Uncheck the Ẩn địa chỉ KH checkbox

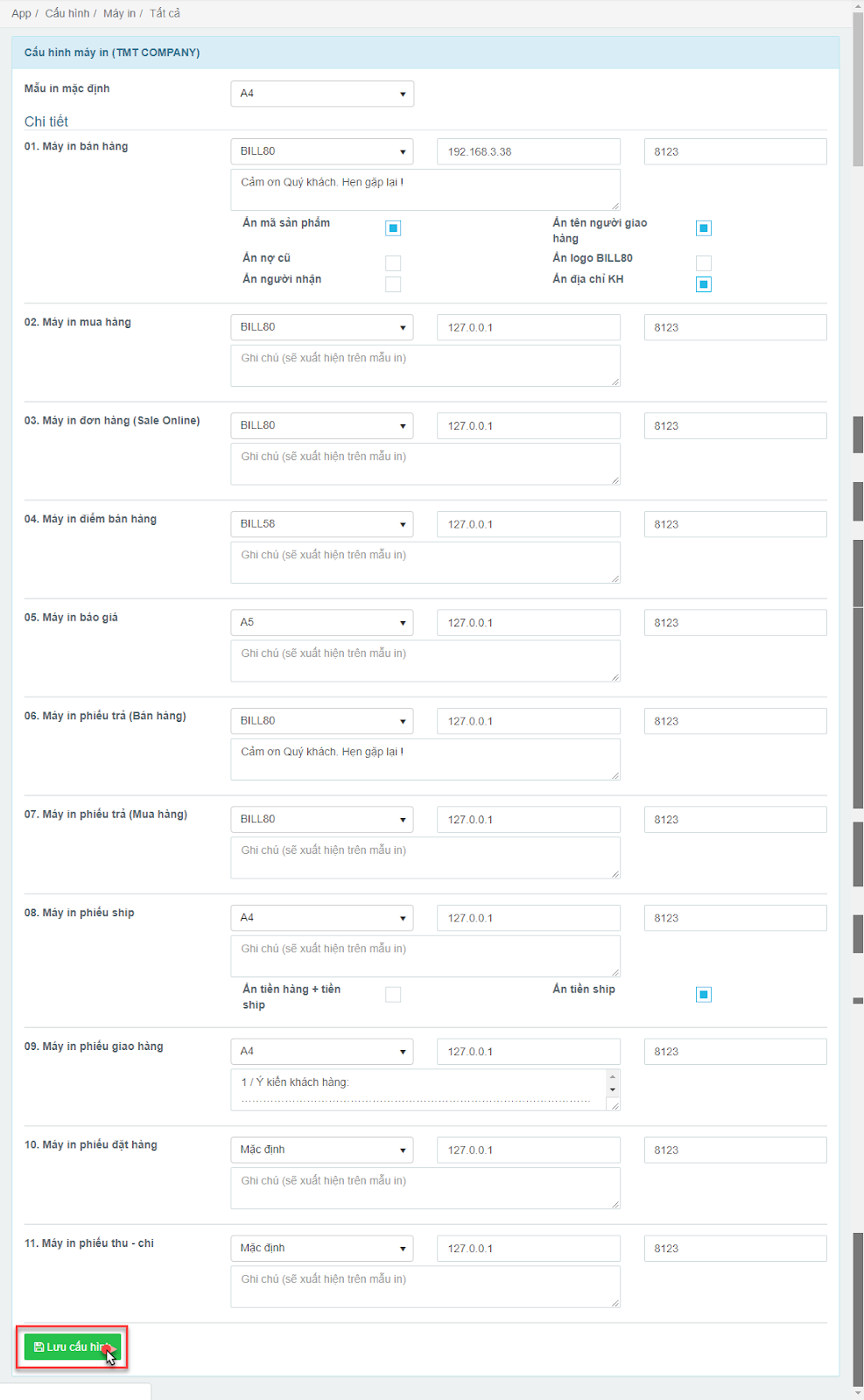pyautogui.click(x=704, y=284)
